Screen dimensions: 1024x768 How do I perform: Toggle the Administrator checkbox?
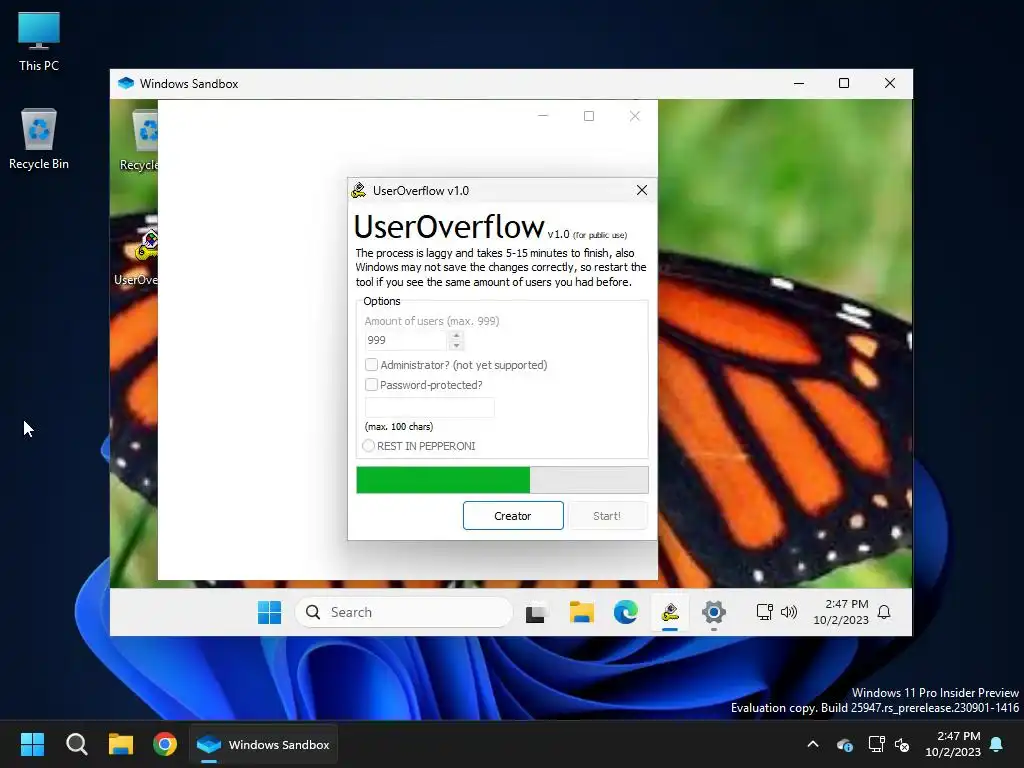[371, 364]
